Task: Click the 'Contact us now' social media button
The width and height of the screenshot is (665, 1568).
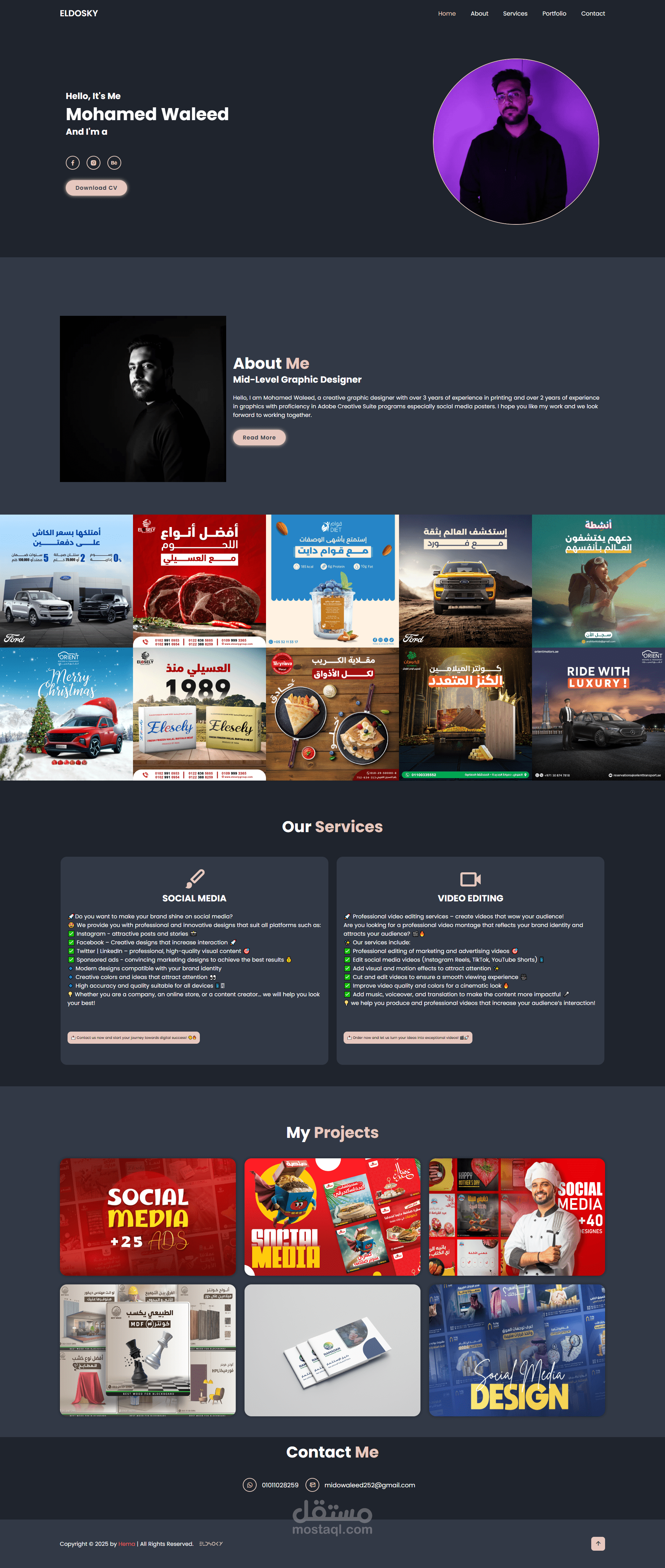Action: [133, 1037]
